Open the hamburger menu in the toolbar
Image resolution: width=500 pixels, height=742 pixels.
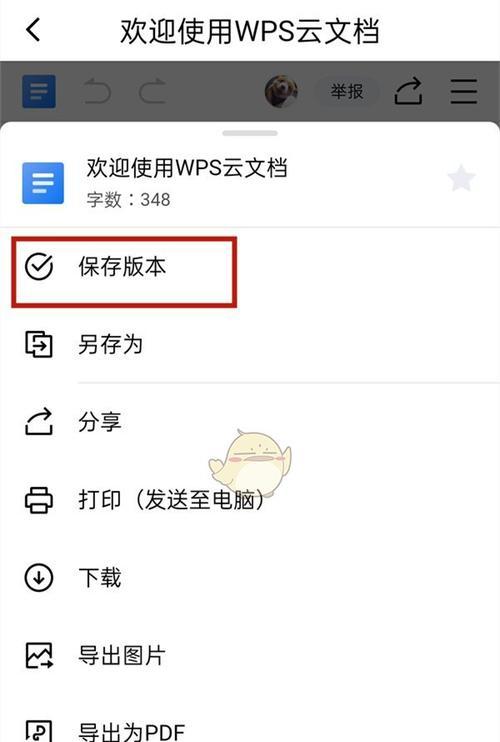pyautogui.click(x=464, y=91)
